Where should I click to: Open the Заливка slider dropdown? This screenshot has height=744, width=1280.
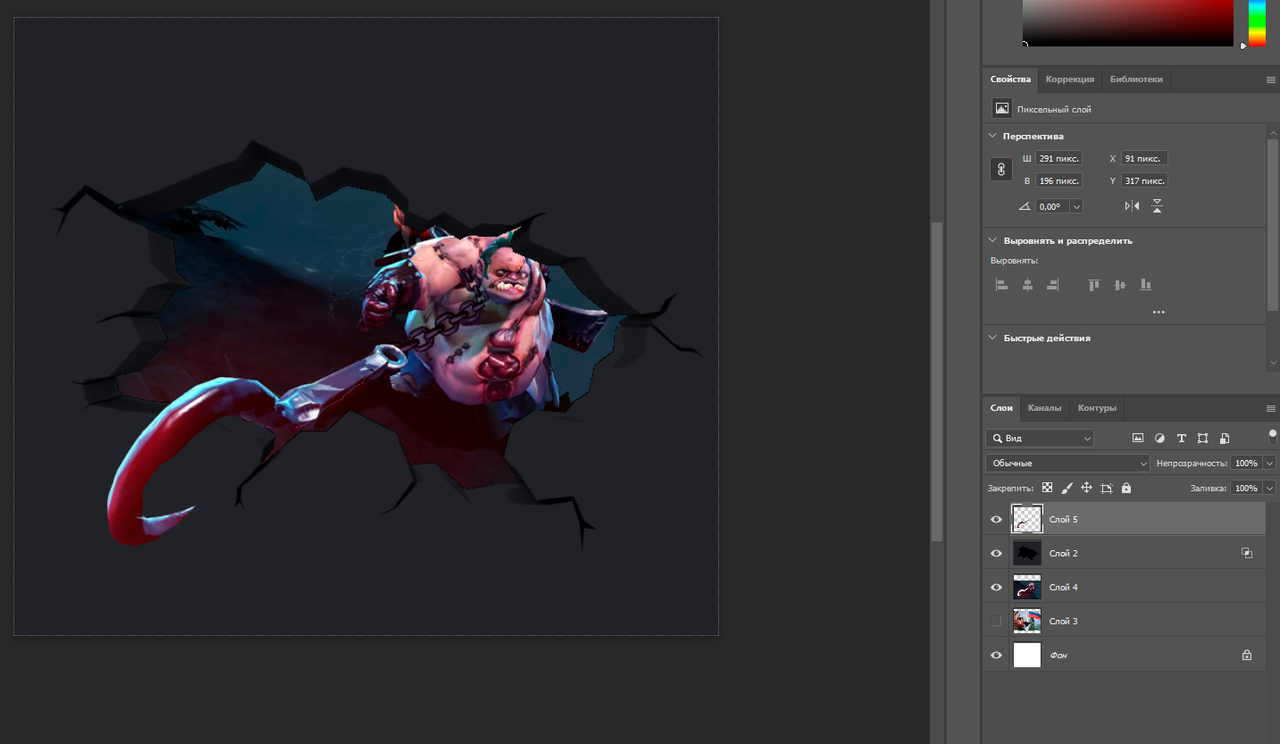[1270, 488]
